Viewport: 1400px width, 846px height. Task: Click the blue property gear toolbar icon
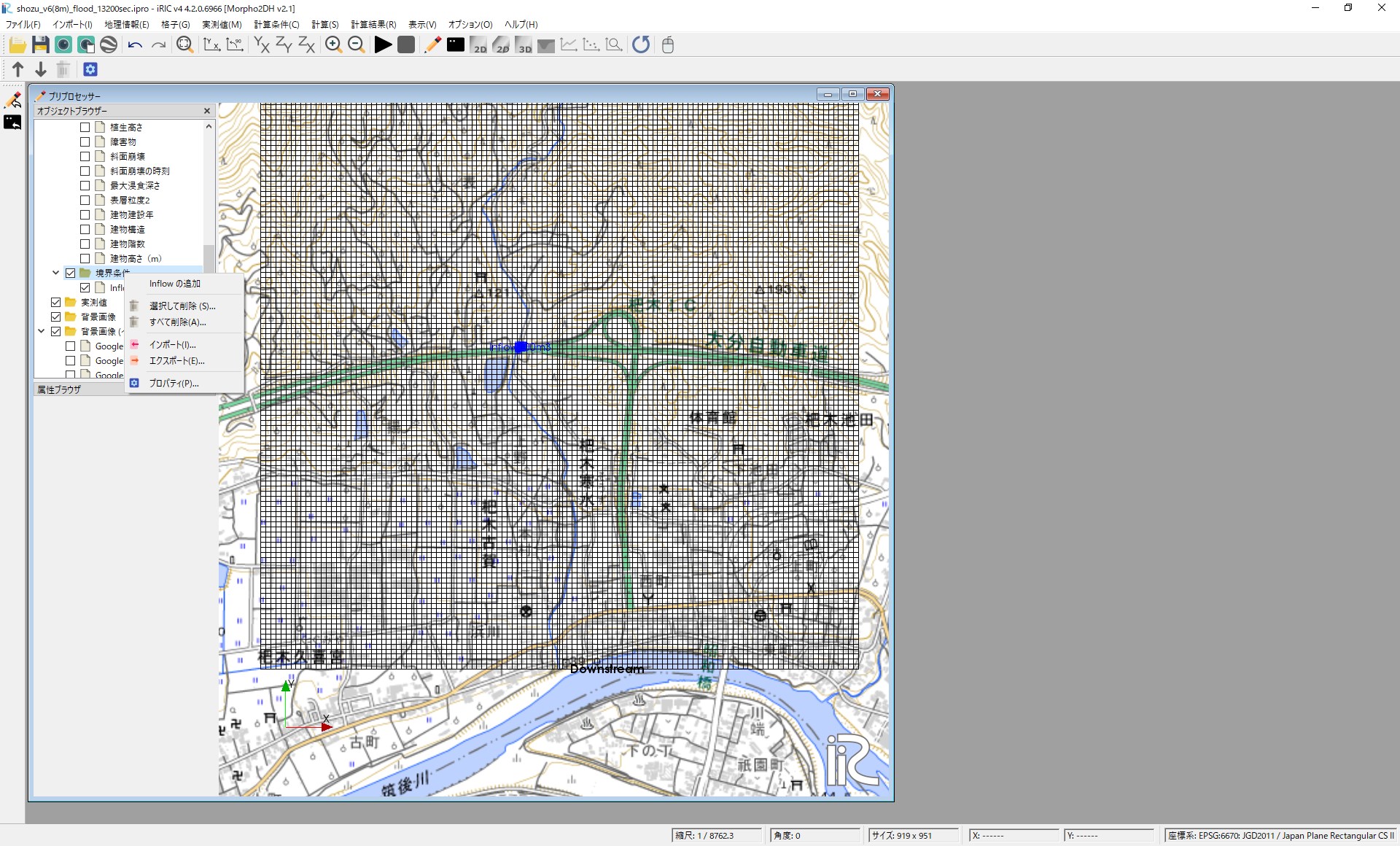pos(90,69)
